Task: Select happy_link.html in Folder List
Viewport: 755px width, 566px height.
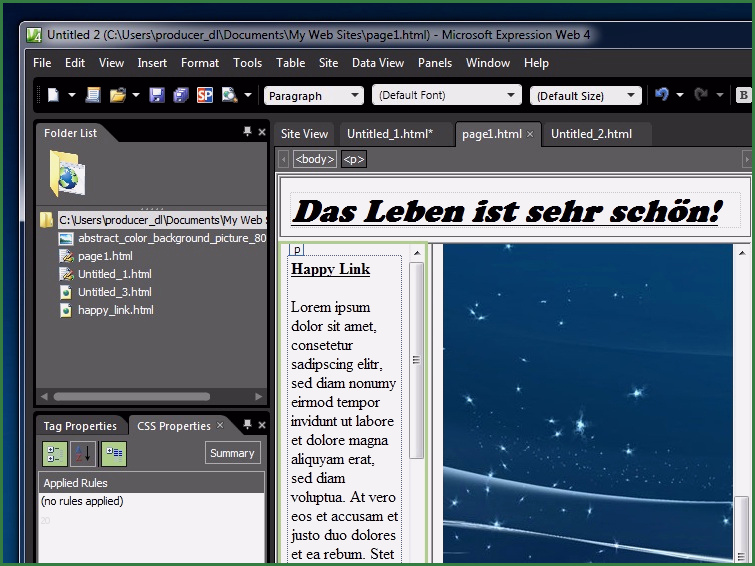Action: 115,310
